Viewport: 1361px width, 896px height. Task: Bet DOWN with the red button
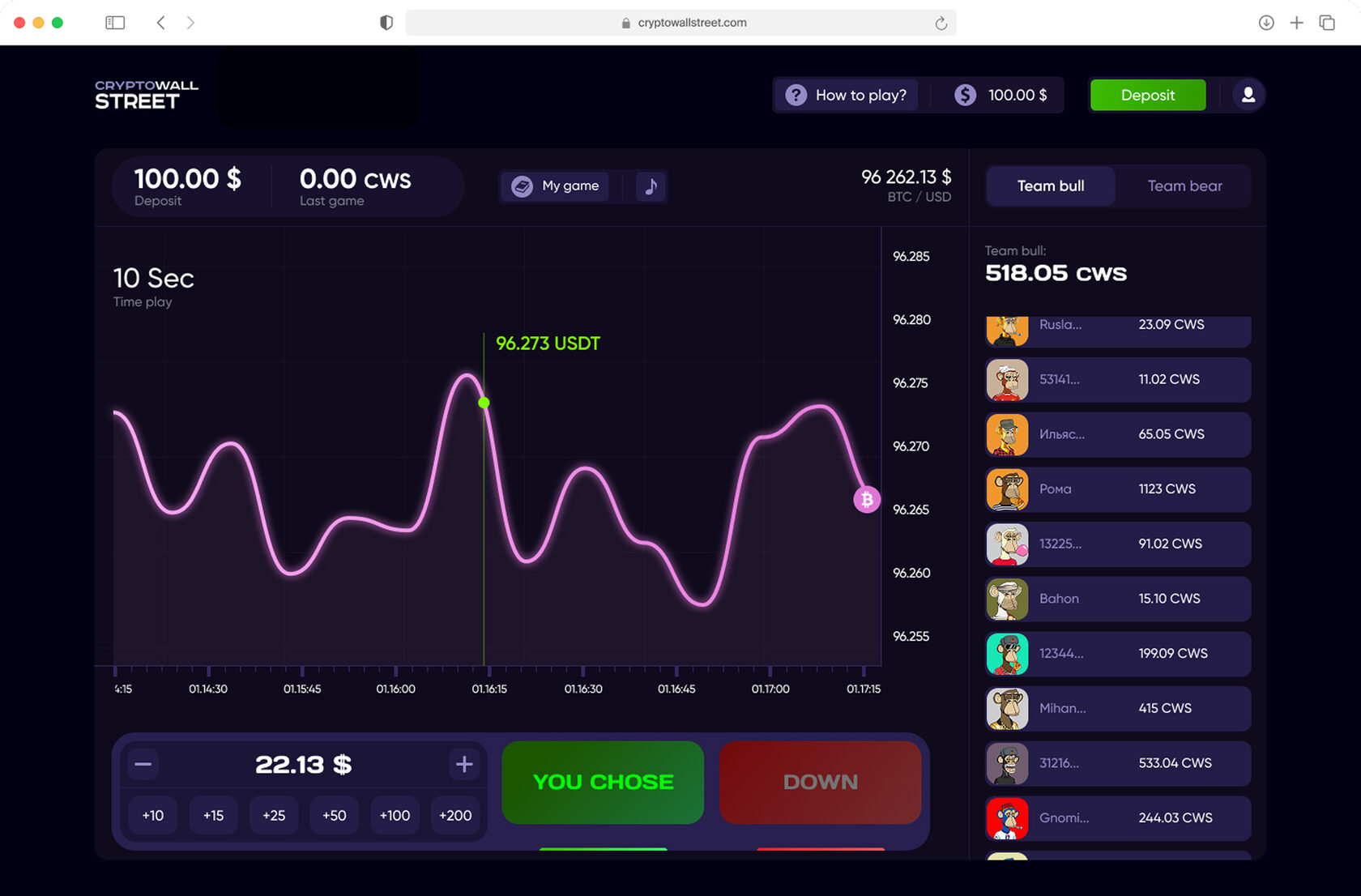click(820, 782)
